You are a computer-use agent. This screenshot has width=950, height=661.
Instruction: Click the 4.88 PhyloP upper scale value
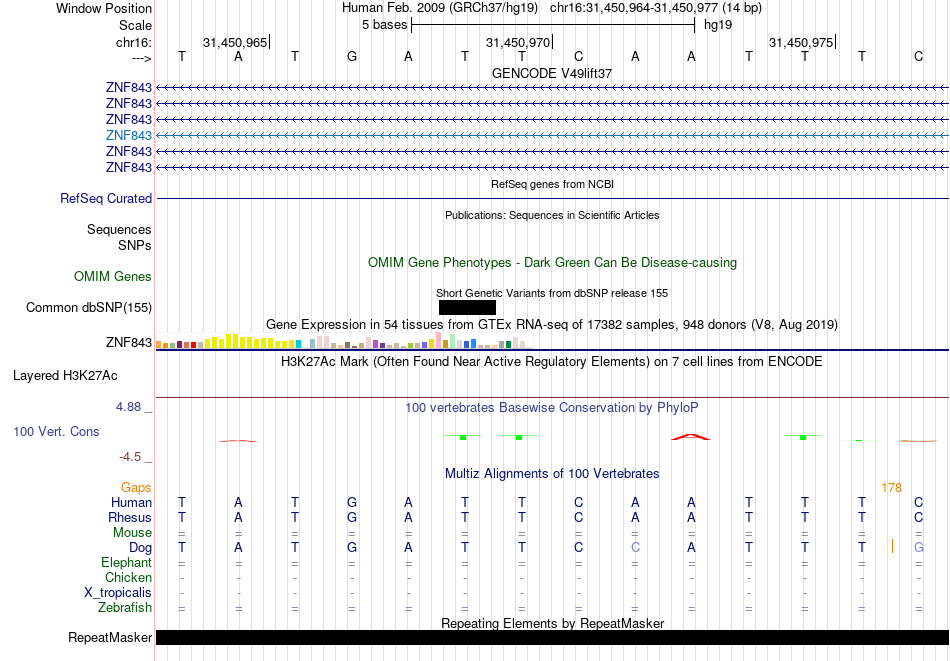click(128, 407)
